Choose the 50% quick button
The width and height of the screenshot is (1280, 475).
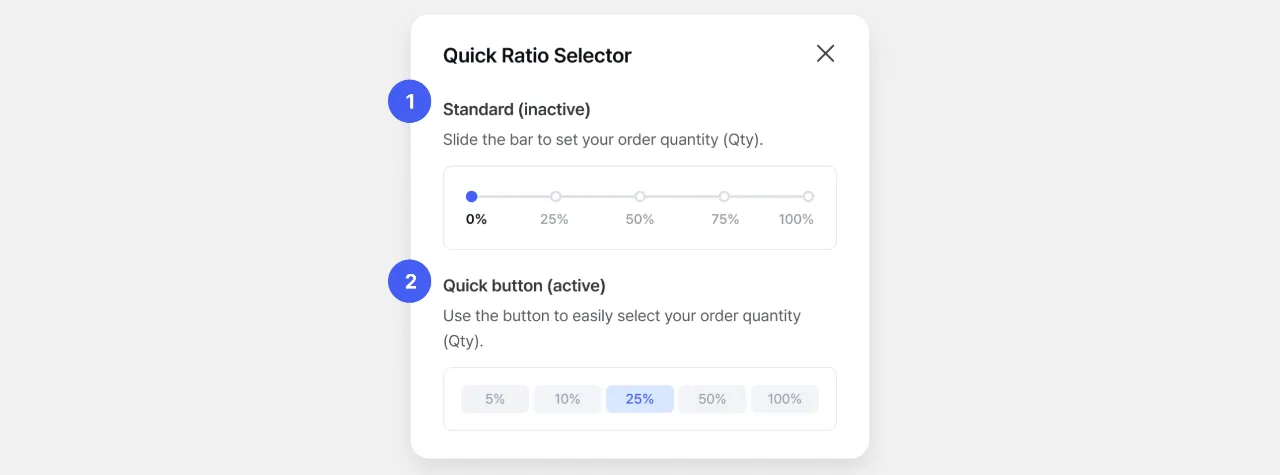[x=712, y=399]
